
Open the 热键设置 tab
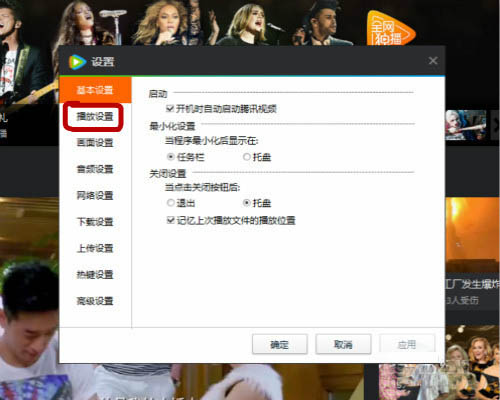[95, 274]
